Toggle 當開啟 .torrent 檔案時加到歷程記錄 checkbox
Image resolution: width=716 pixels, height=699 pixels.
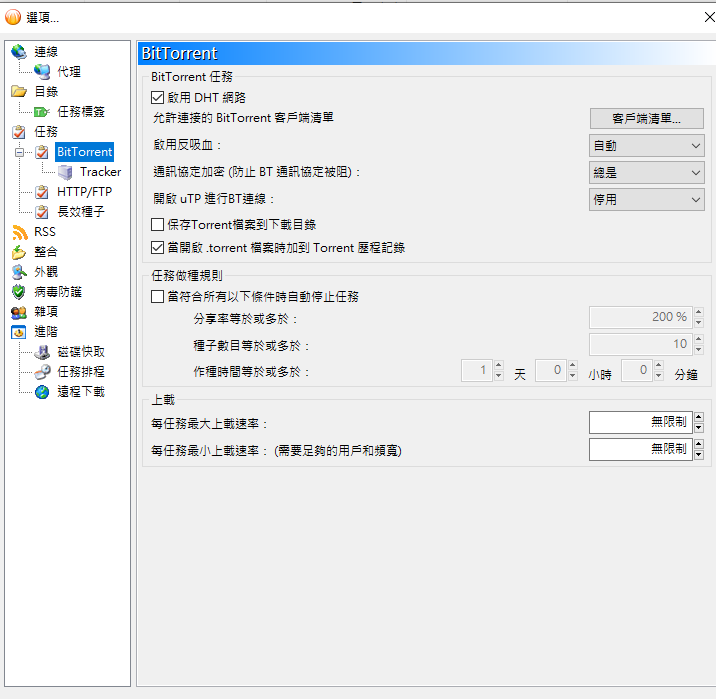click(x=157, y=248)
